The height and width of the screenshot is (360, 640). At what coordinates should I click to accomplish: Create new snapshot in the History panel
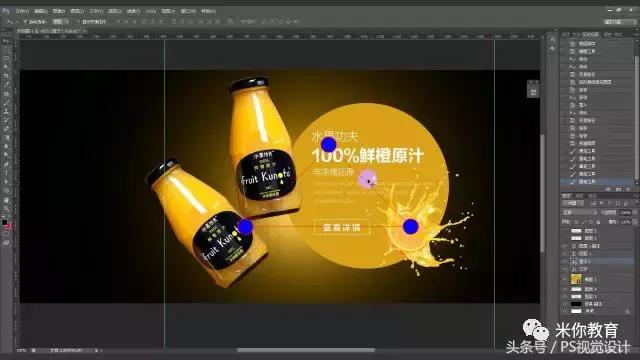618,189
